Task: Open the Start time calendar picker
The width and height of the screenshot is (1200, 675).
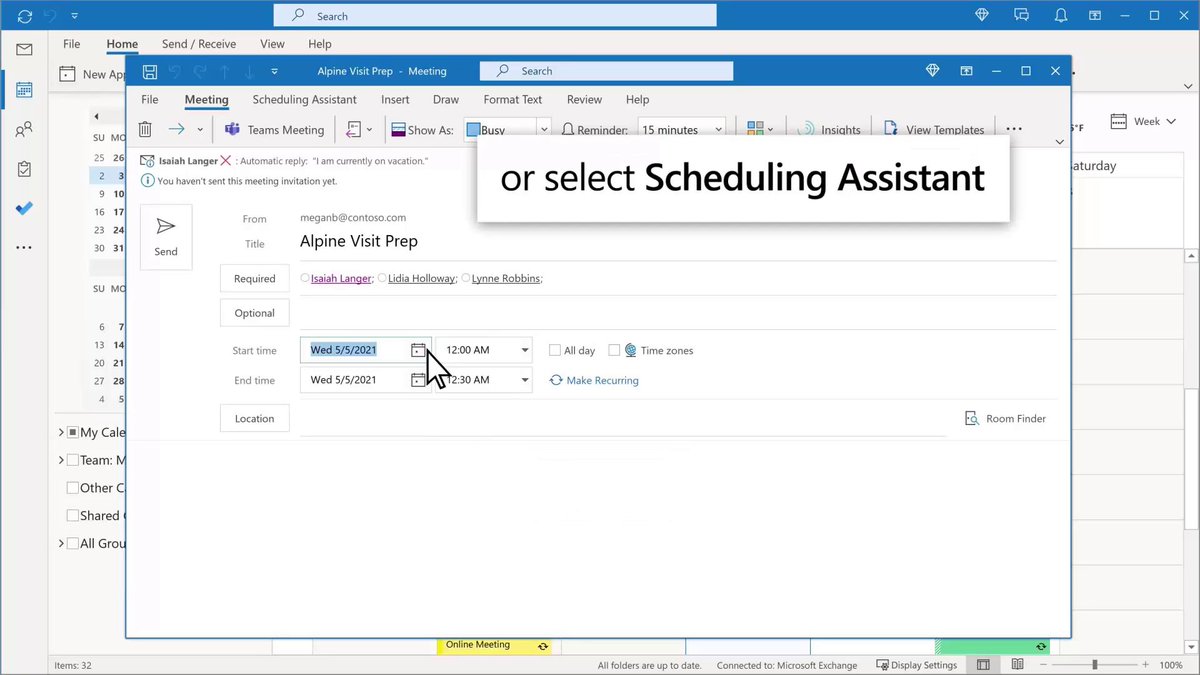Action: click(x=418, y=350)
